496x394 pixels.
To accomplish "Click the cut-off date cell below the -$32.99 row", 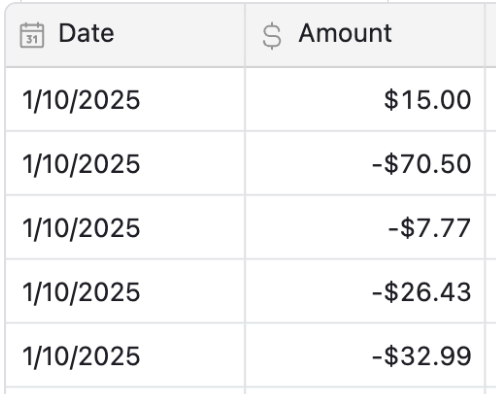I will point(125,391).
